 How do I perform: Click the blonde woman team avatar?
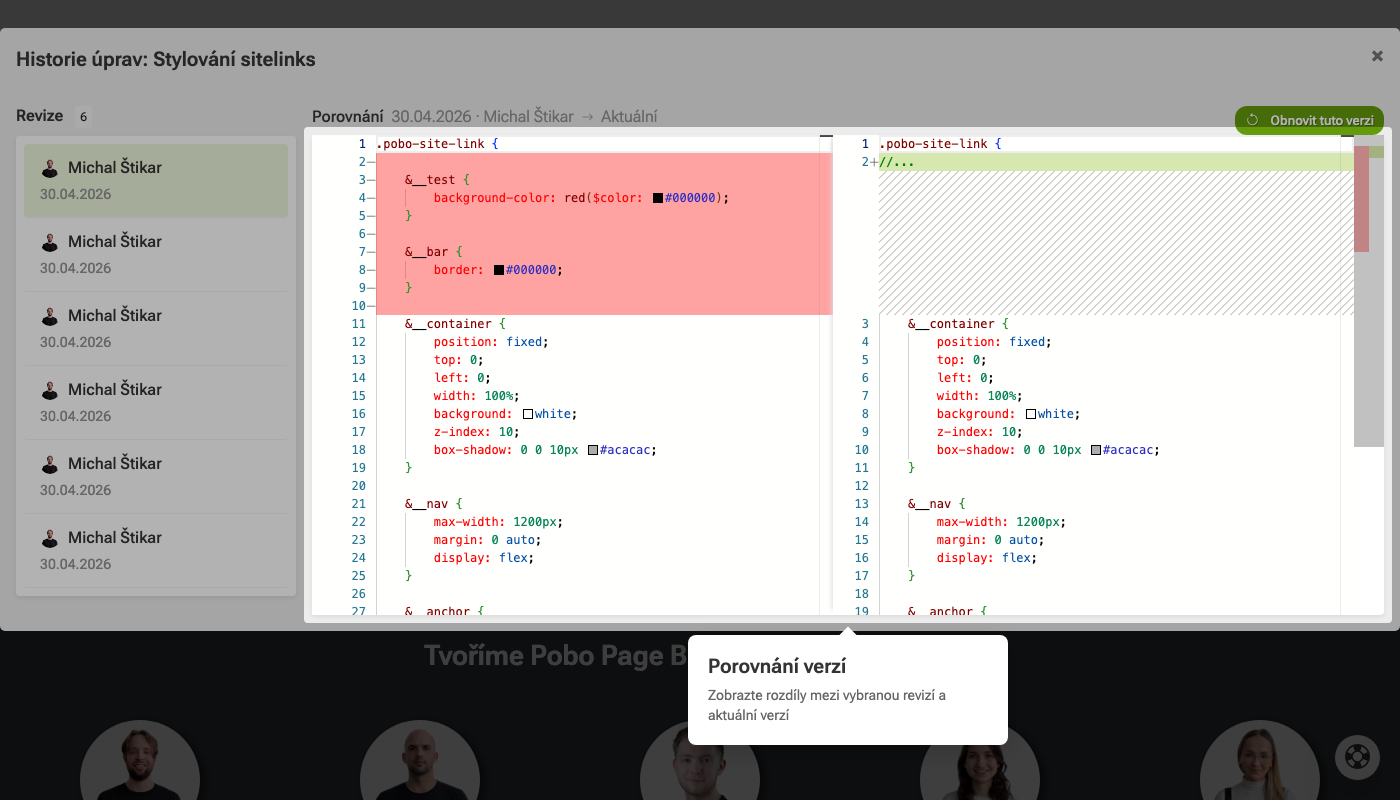pos(1260,760)
